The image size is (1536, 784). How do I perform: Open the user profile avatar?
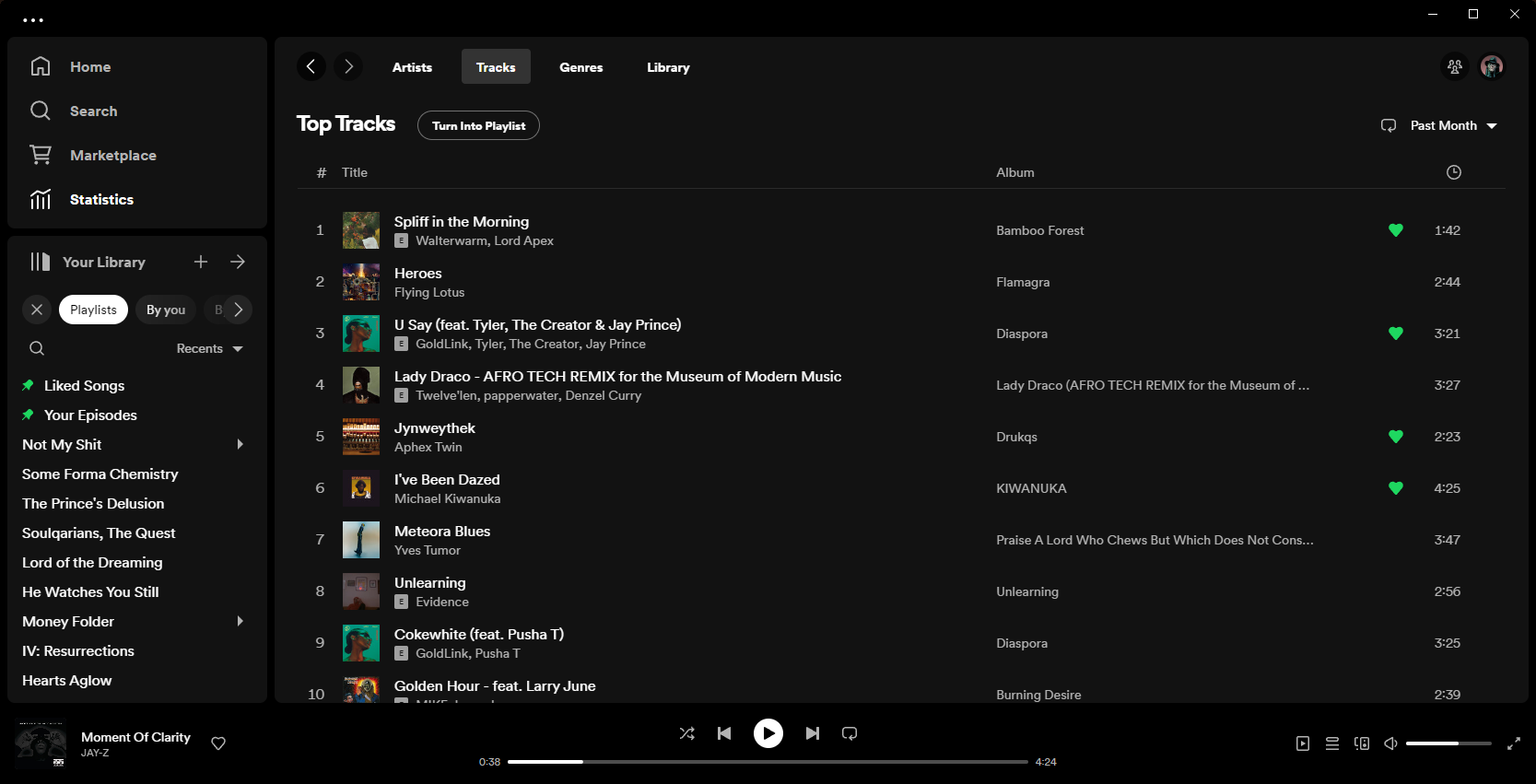tap(1492, 66)
